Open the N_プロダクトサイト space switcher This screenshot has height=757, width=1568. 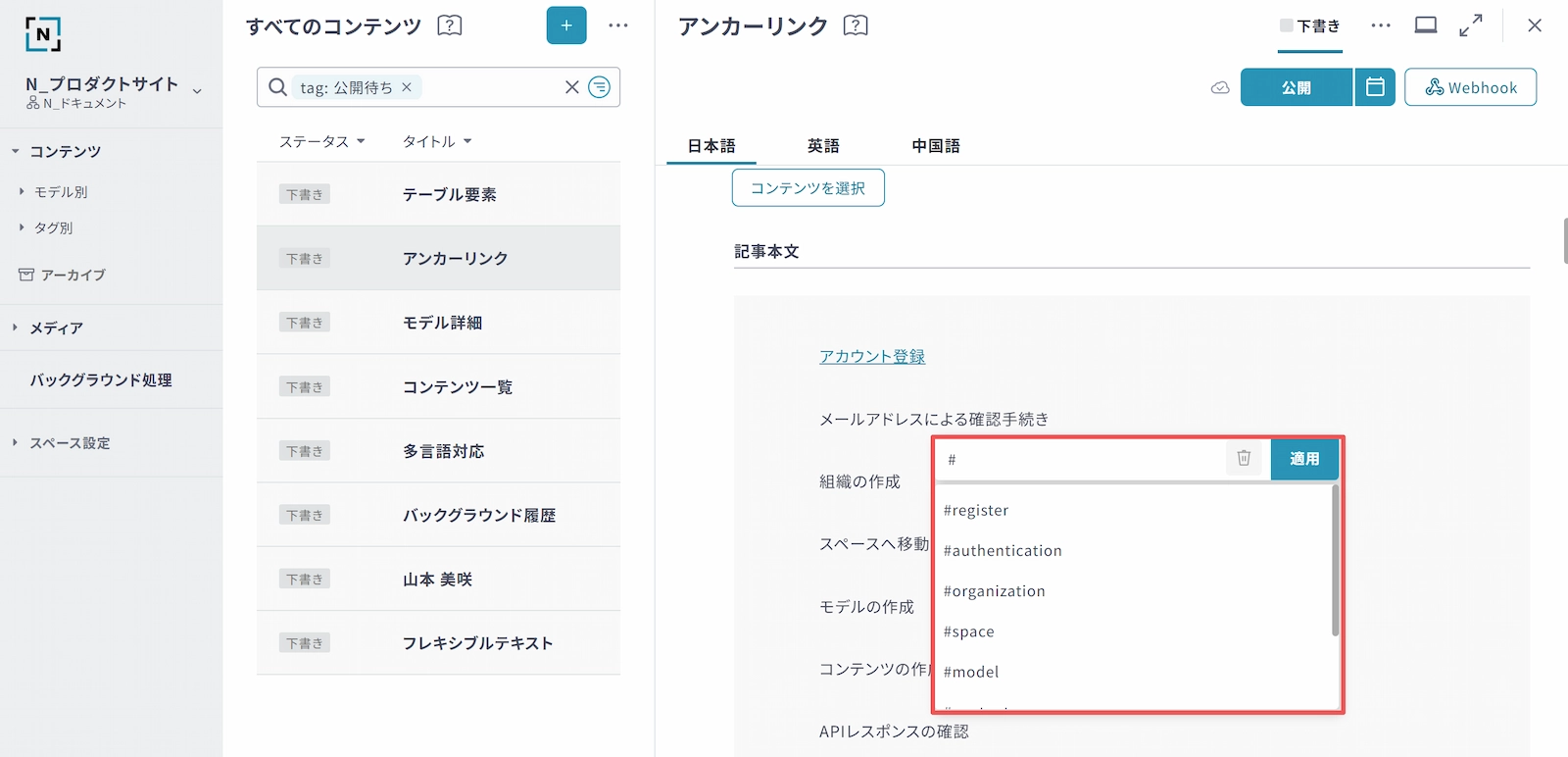[197, 91]
